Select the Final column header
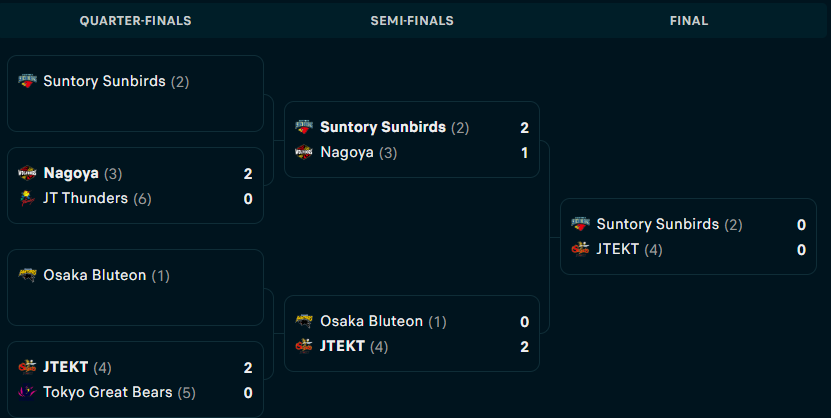The height and width of the screenshot is (418, 831). point(689,21)
